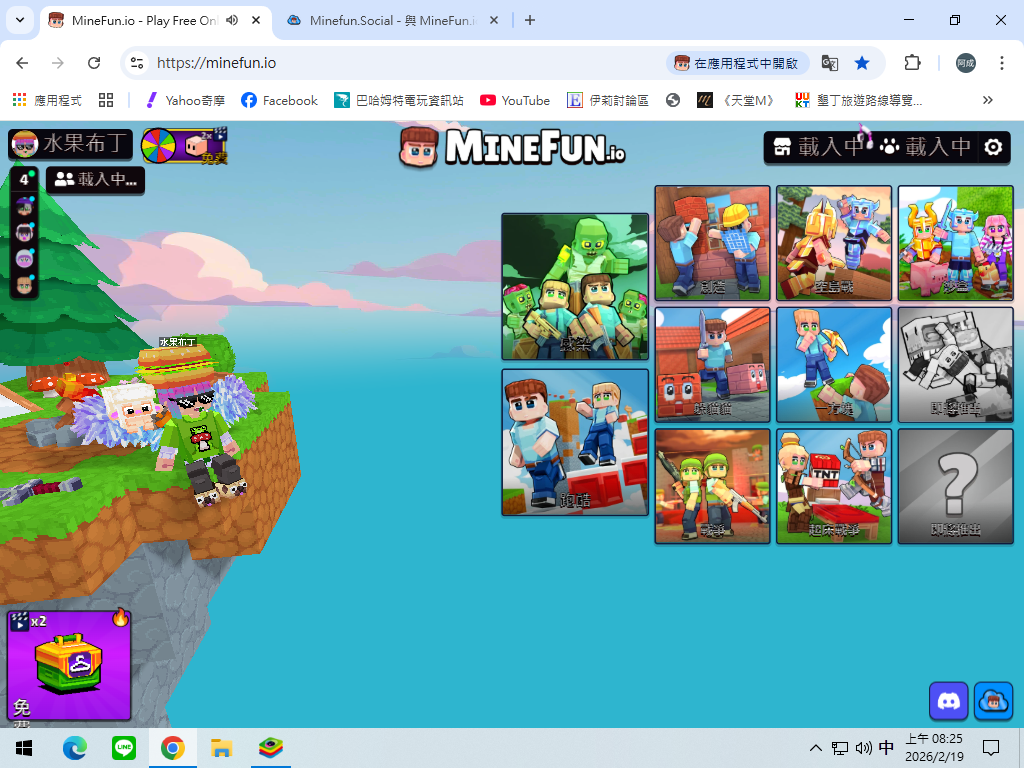The width and height of the screenshot is (1024, 768).
Task: Open the Chrome three-dot menu
Action: point(1001,63)
